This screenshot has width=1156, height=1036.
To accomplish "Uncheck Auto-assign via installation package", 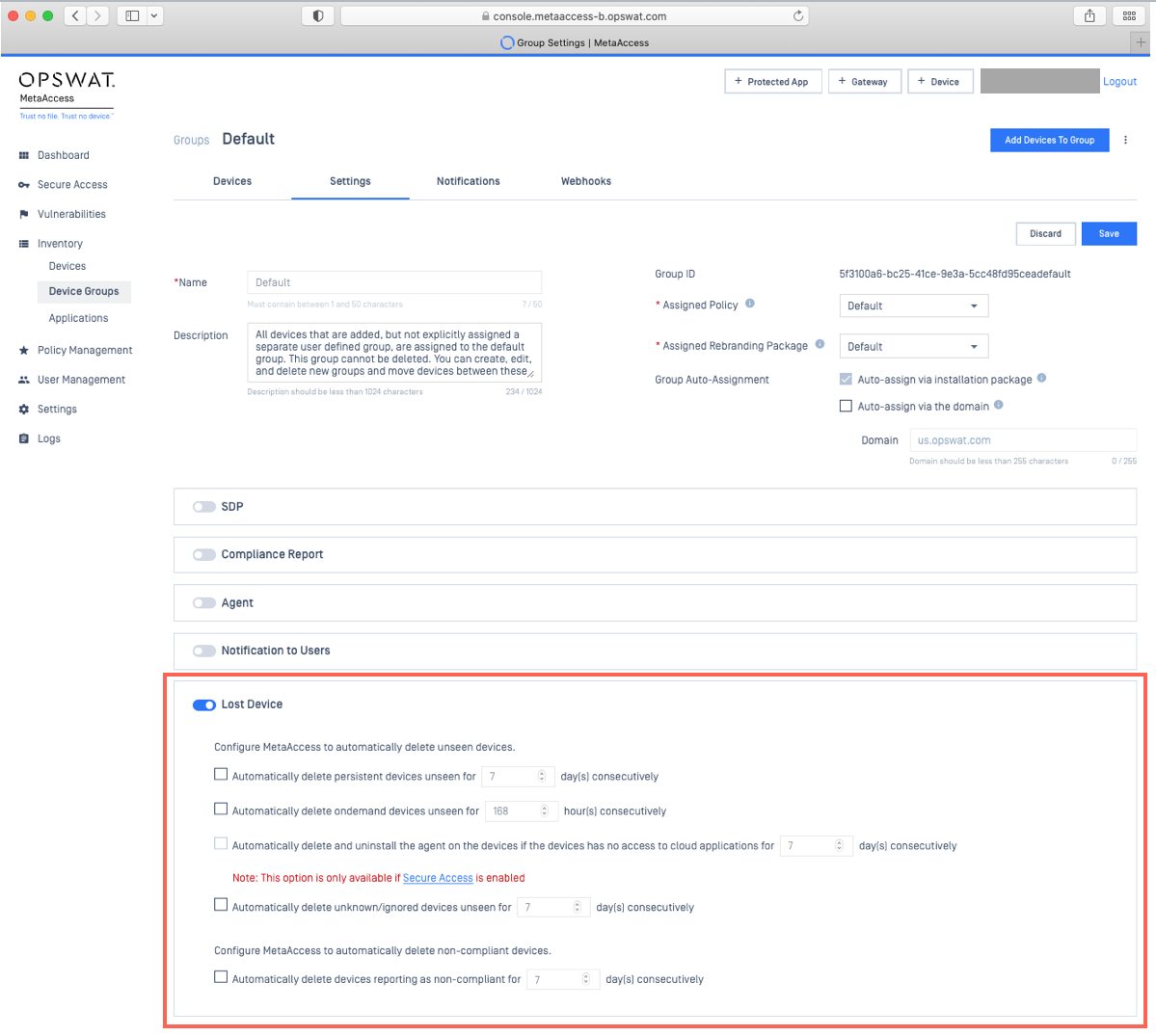I will pos(846,380).
